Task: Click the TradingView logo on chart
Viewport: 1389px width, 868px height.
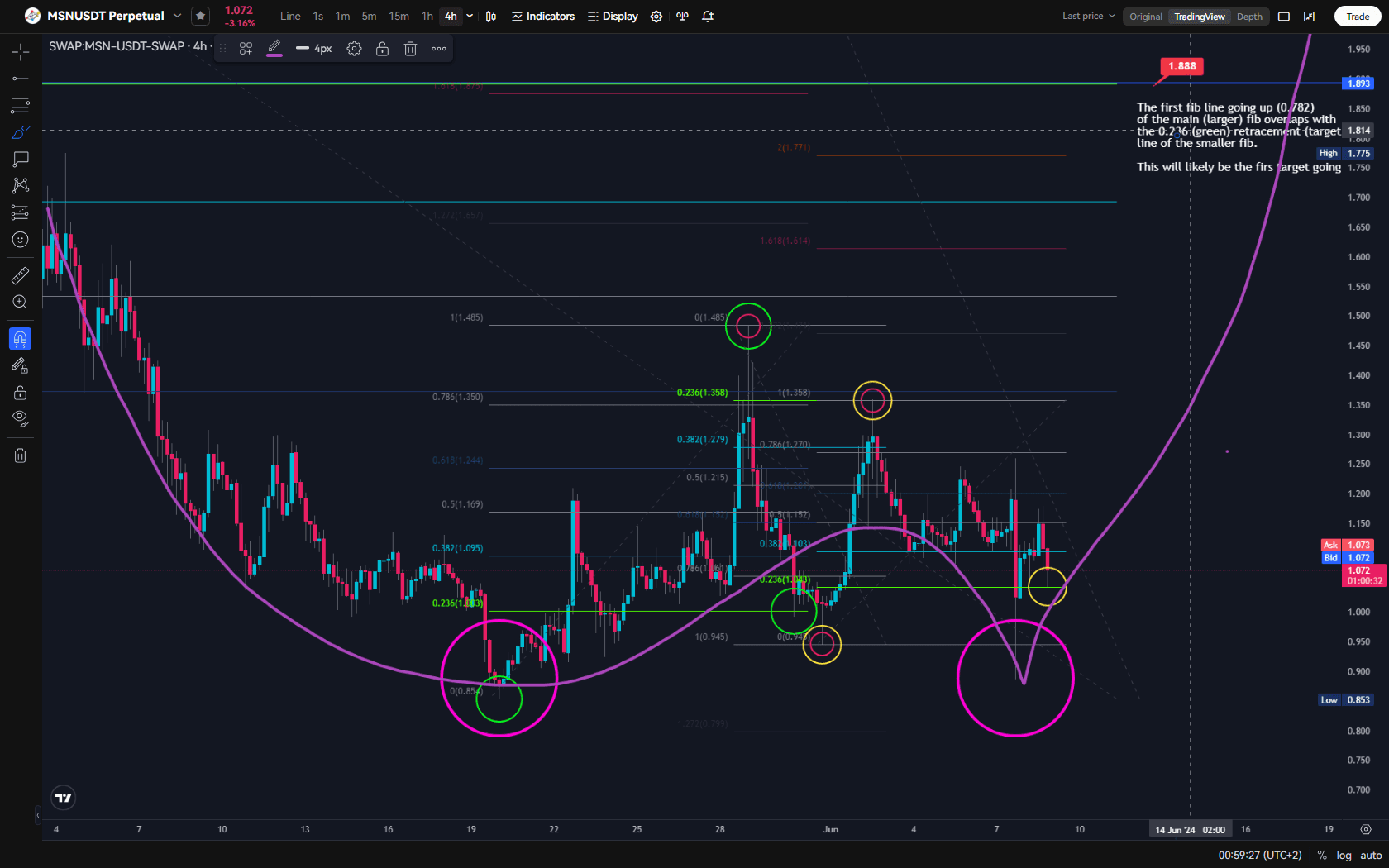Action: (x=64, y=798)
